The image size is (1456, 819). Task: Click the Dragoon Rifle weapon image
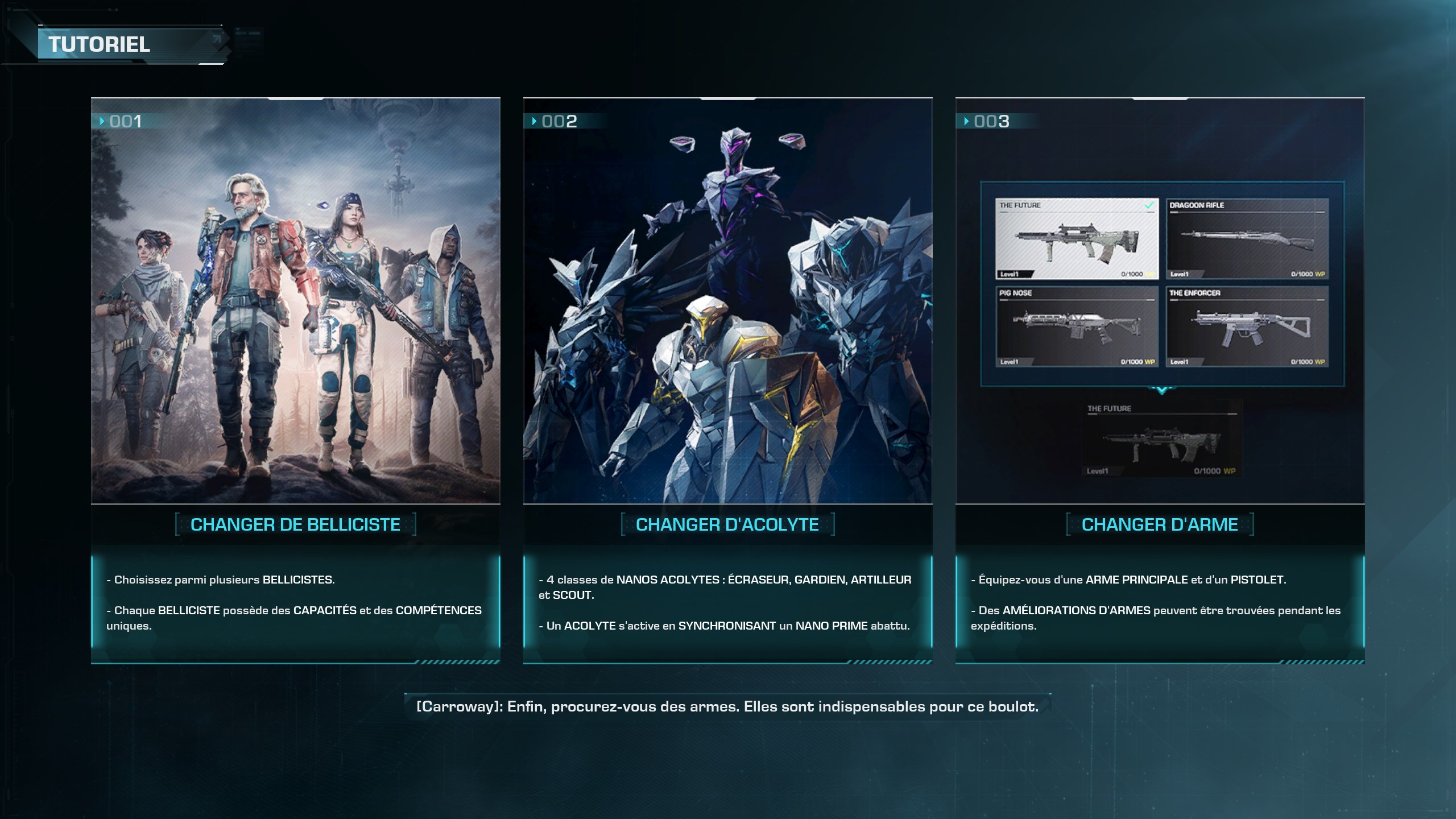tap(1247, 241)
